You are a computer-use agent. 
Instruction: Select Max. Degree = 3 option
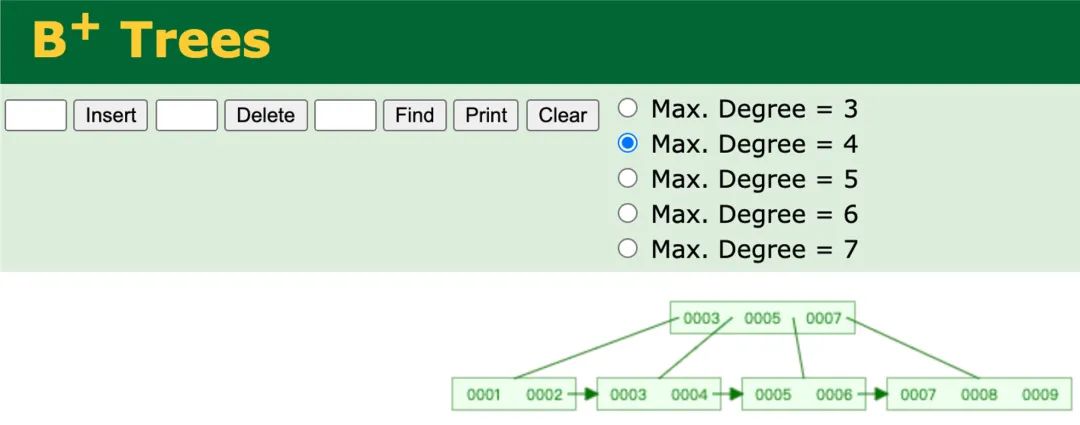(627, 108)
